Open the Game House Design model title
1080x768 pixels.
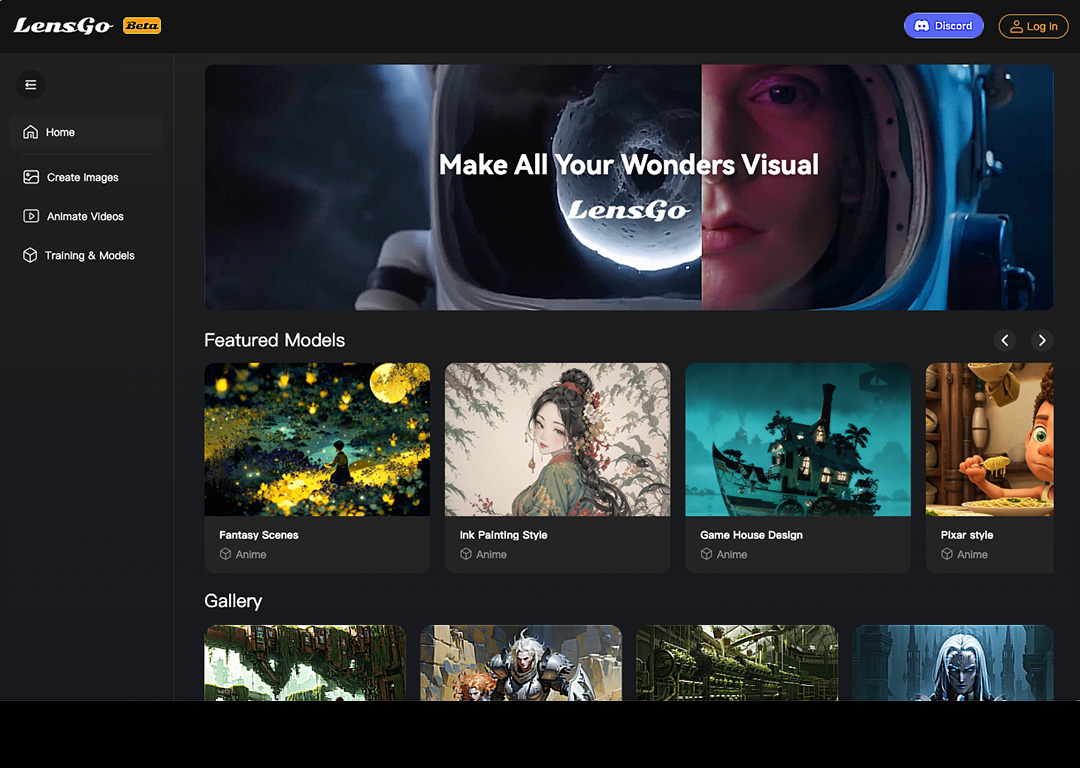tap(751, 535)
